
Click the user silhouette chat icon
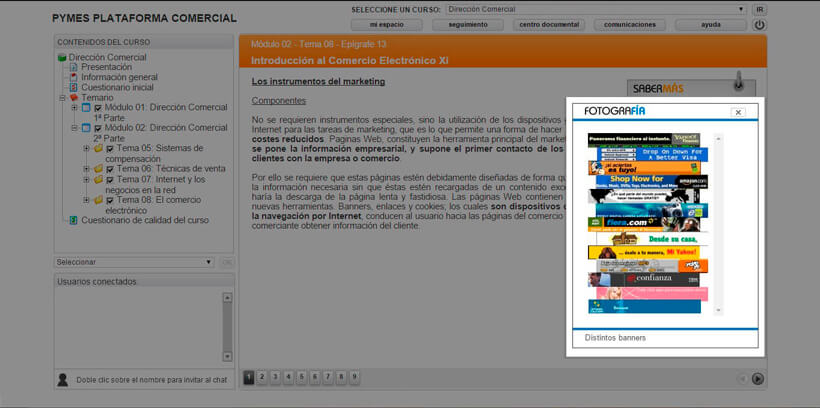(x=63, y=380)
